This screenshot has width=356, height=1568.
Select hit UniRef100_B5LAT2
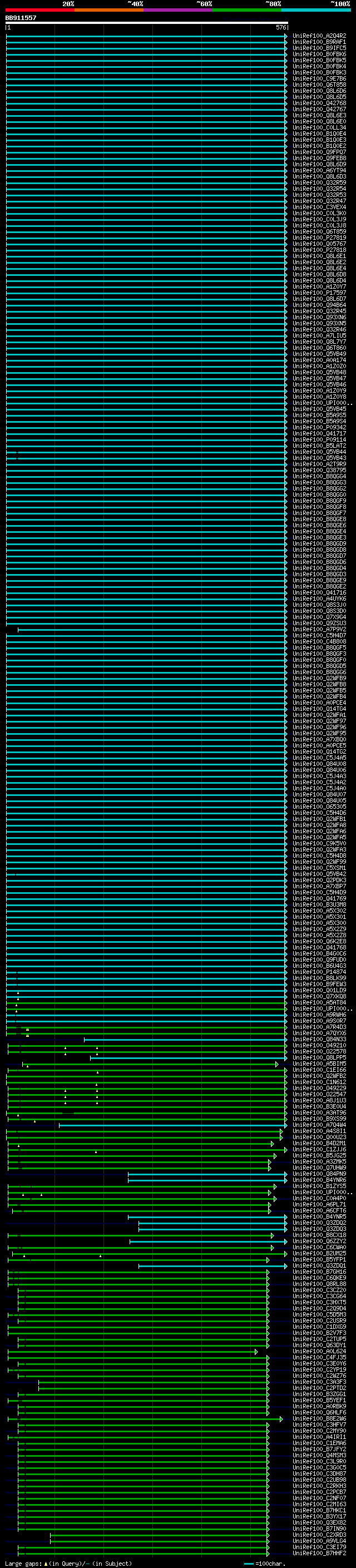319,446
